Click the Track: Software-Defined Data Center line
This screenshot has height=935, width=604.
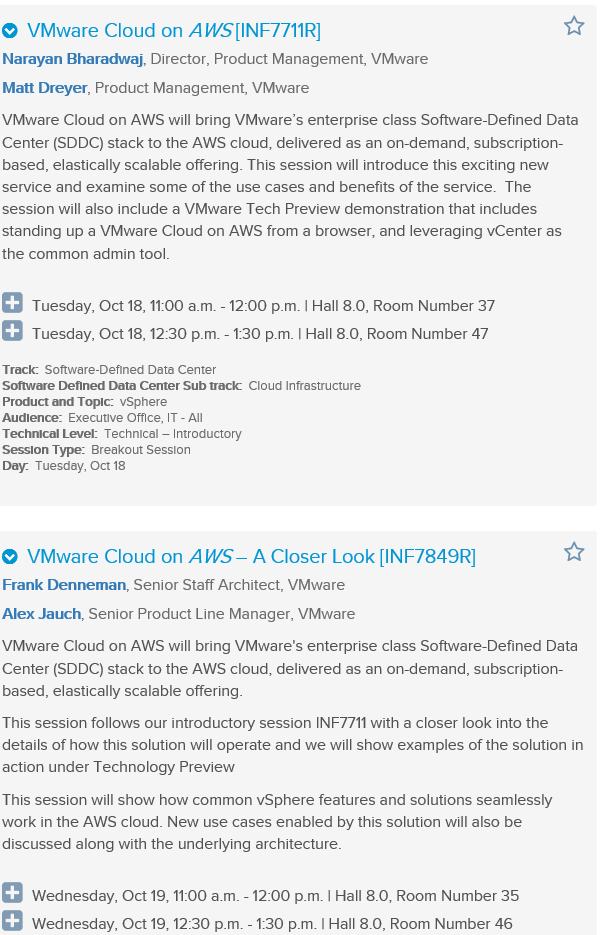[x=109, y=370]
